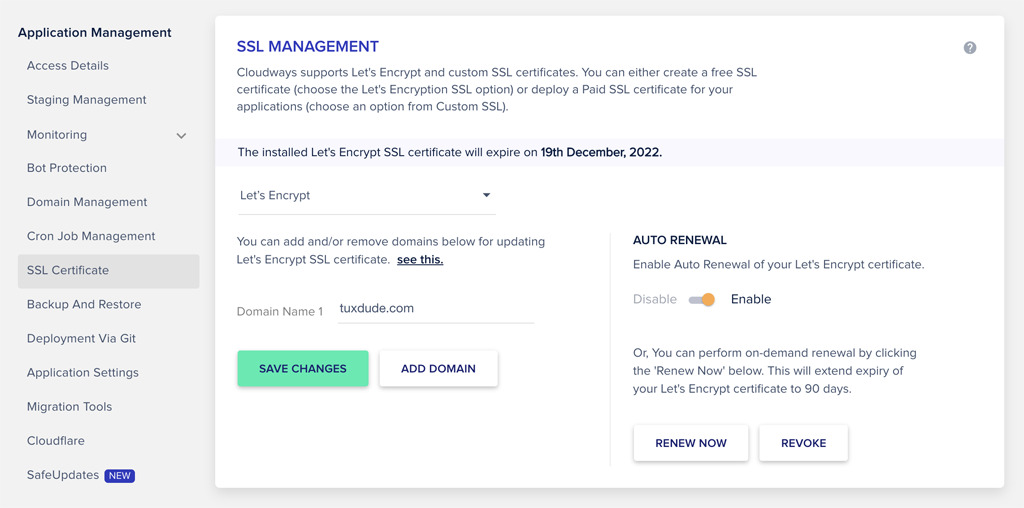The height and width of the screenshot is (508, 1024).
Task: Select SSL Certificate menu item
Action: point(108,271)
